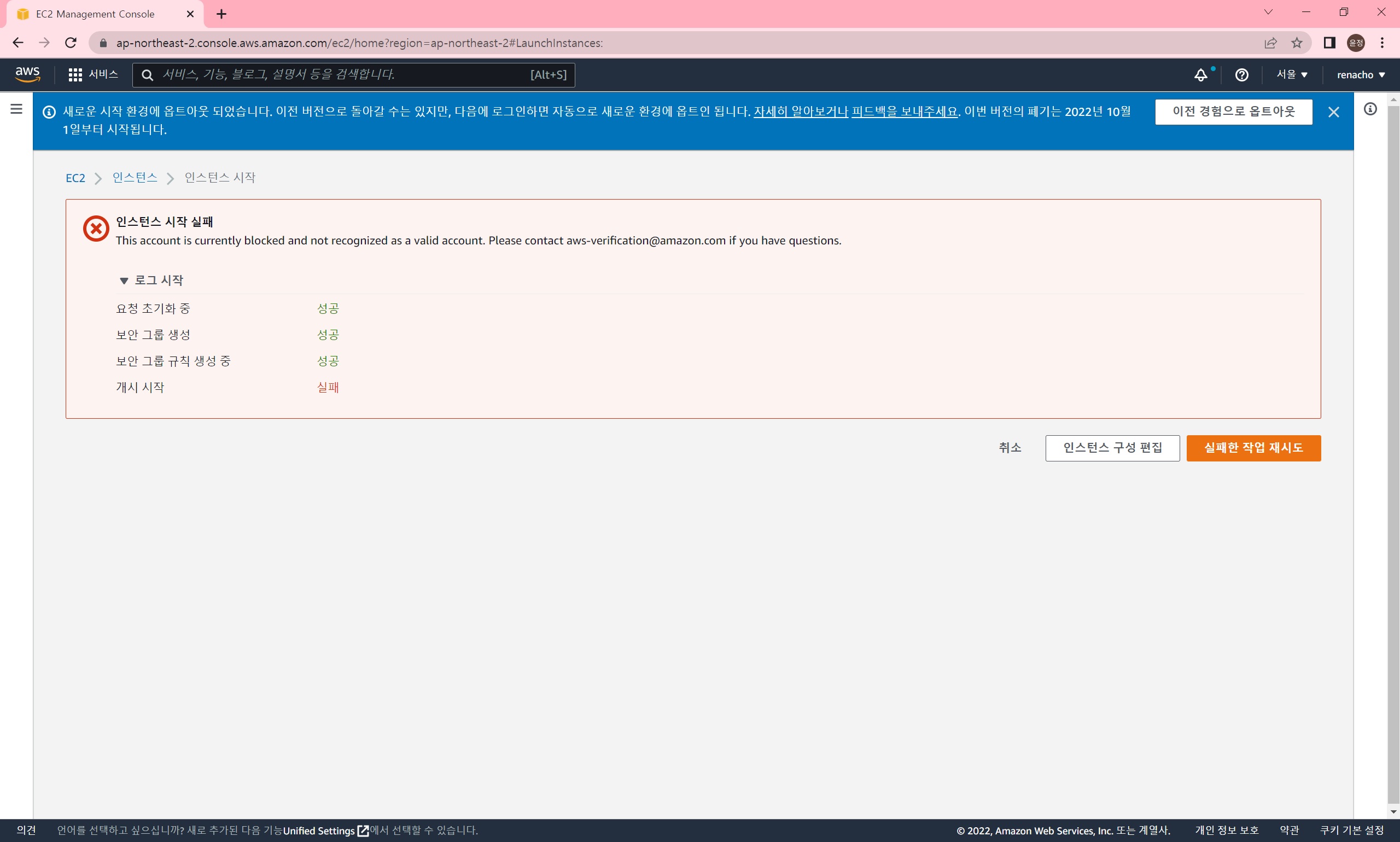Click the 취소 cancel button
Screen dimensions: 1400x842
[x=1010, y=448]
